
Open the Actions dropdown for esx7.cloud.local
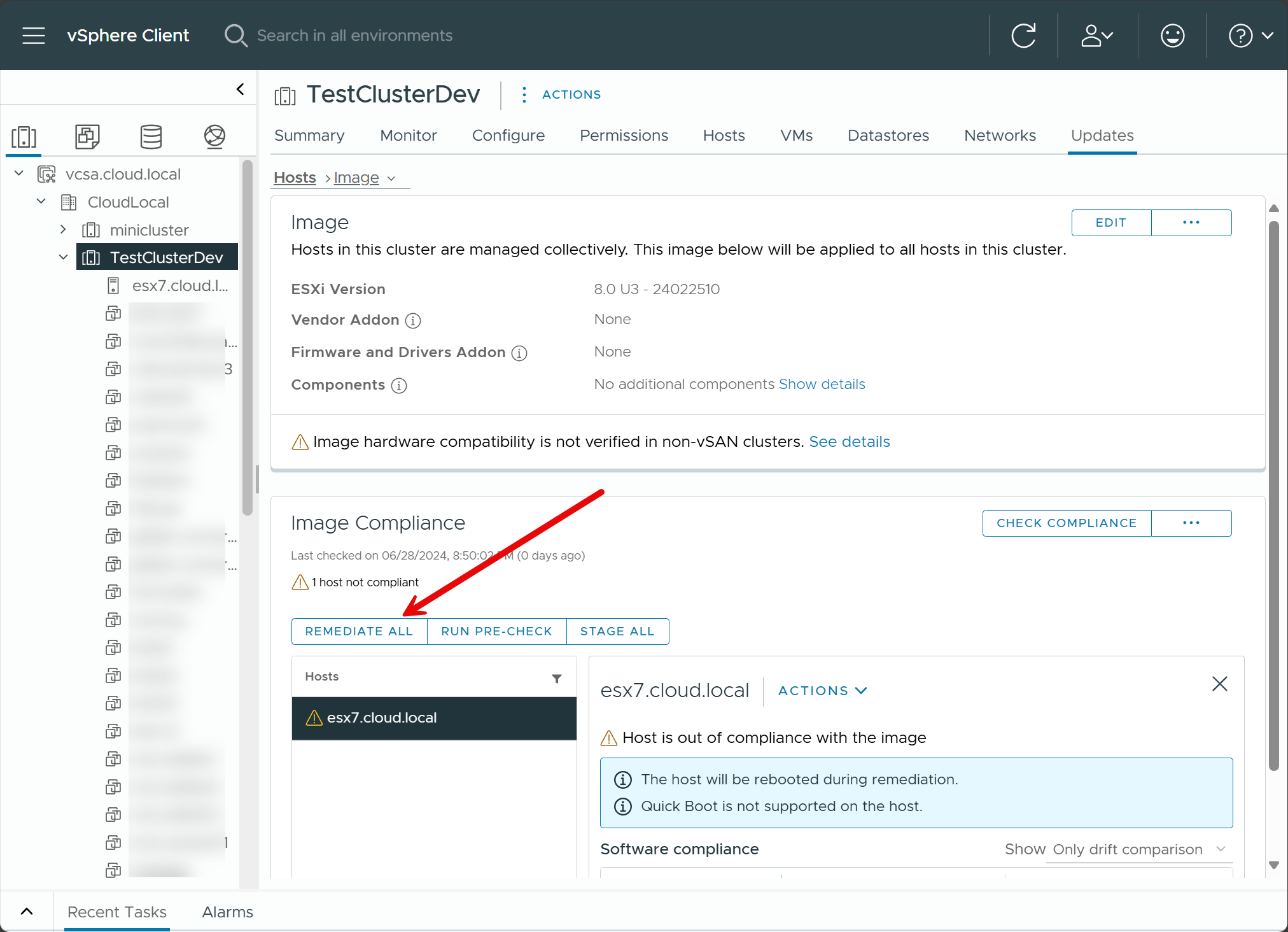point(822,691)
